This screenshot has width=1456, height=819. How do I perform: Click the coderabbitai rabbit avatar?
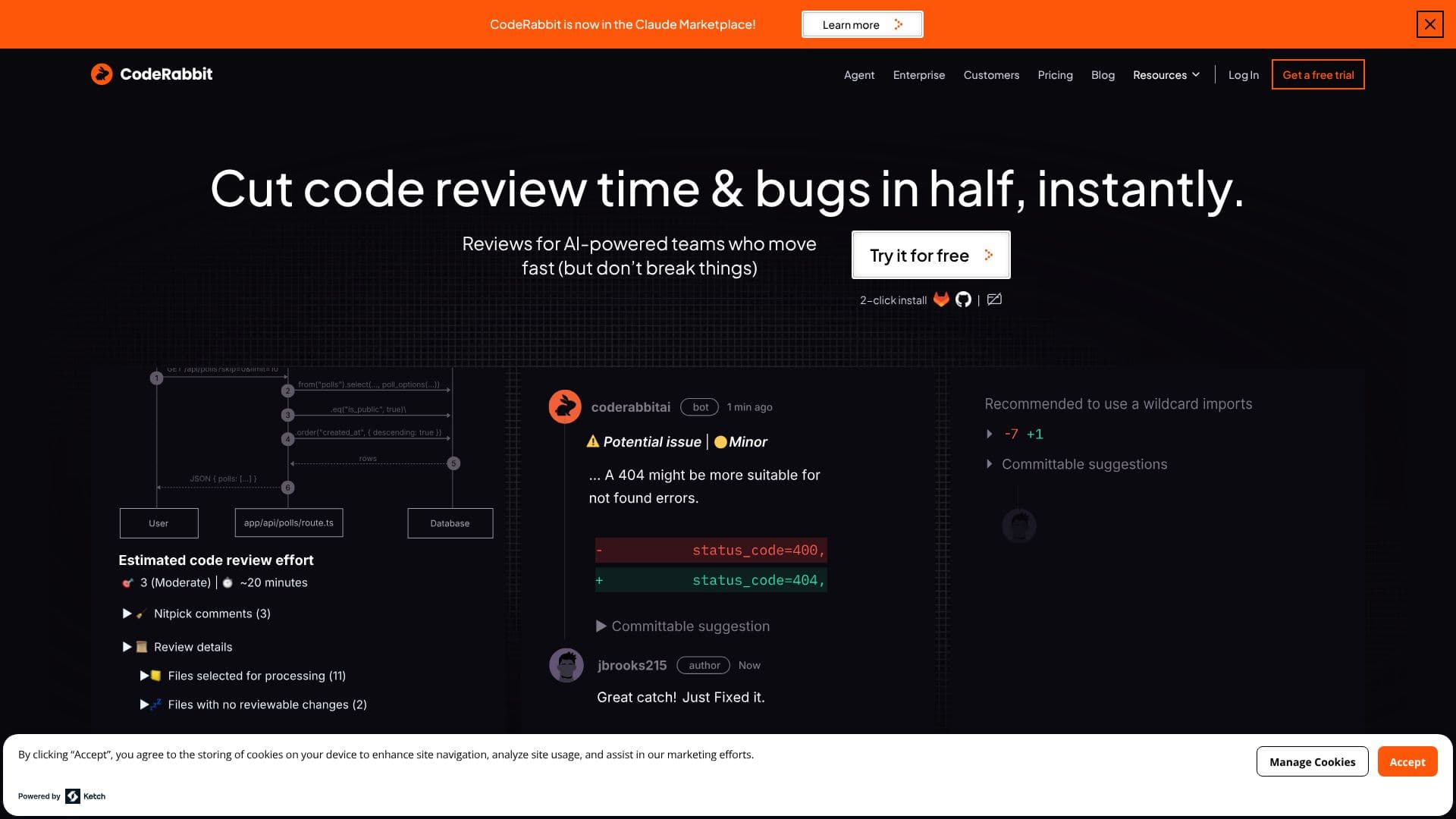pyautogui.click(x=565, y=406)
